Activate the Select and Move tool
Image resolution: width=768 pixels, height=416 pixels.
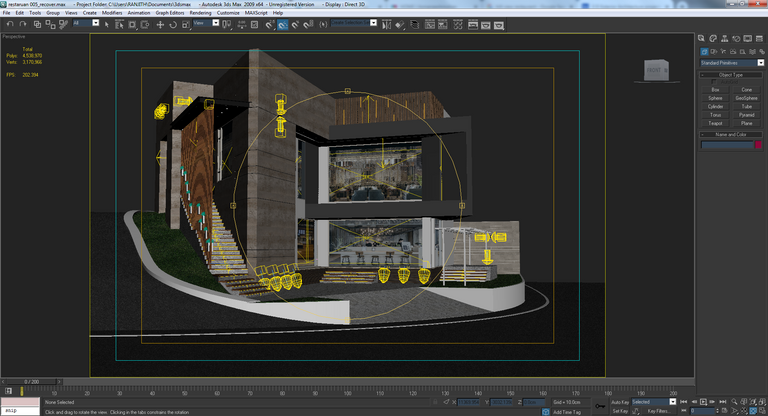(160, 24)
